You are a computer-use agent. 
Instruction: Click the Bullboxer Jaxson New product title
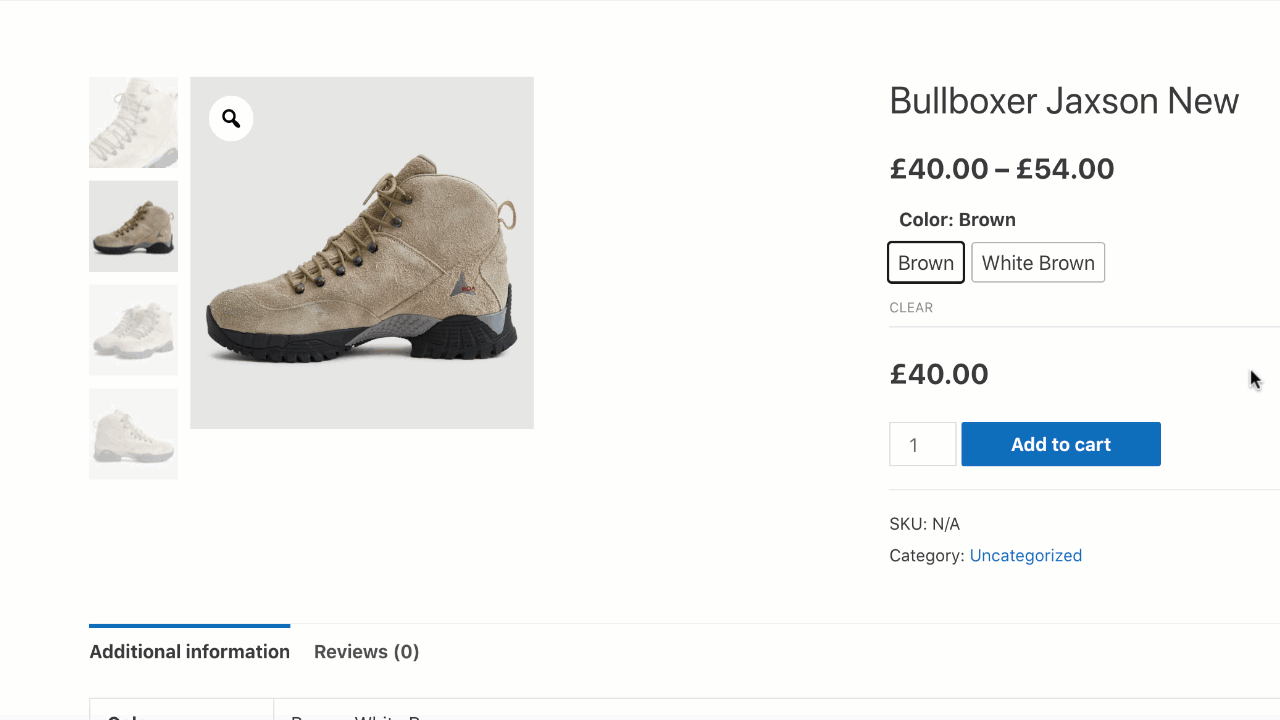(1063, 101)
